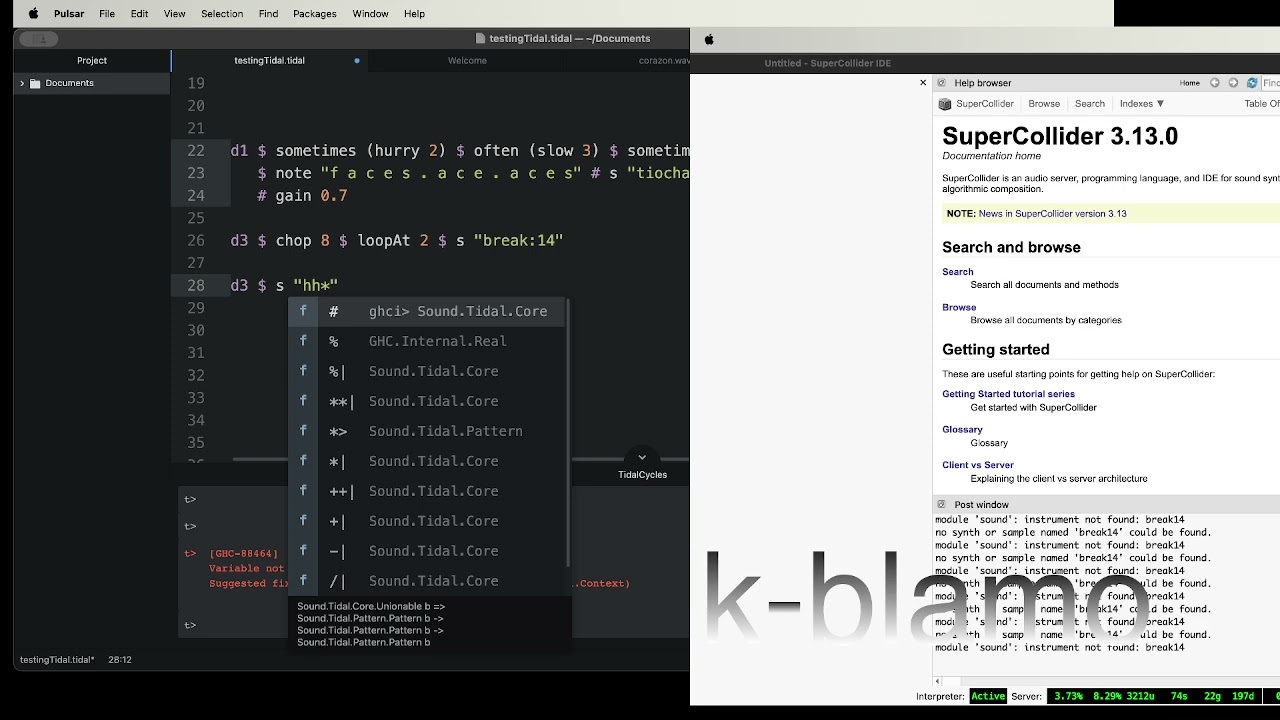Click the TidalCycles panel label

tap(642, 475)
